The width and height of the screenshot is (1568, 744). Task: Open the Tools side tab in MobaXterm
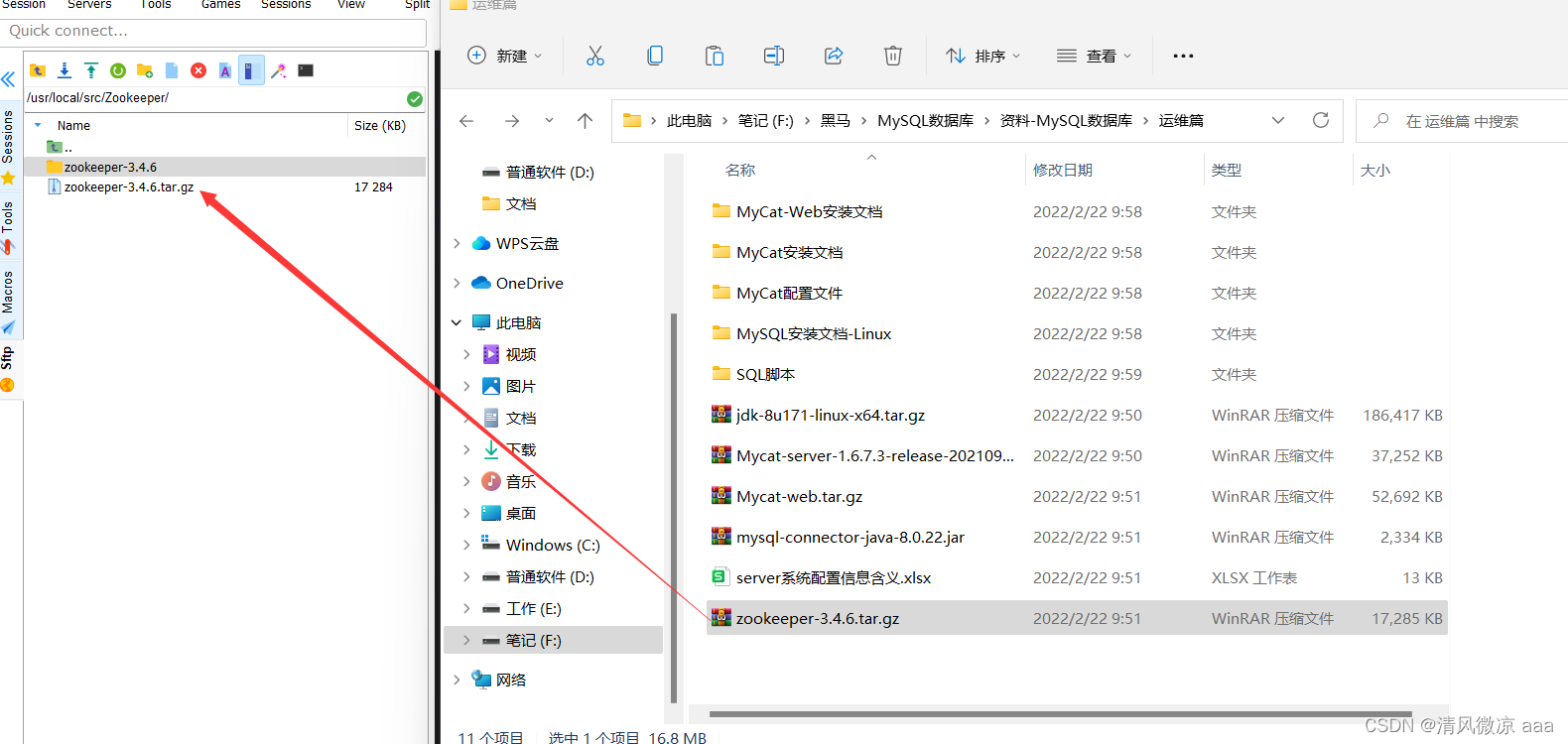point(8,225)
